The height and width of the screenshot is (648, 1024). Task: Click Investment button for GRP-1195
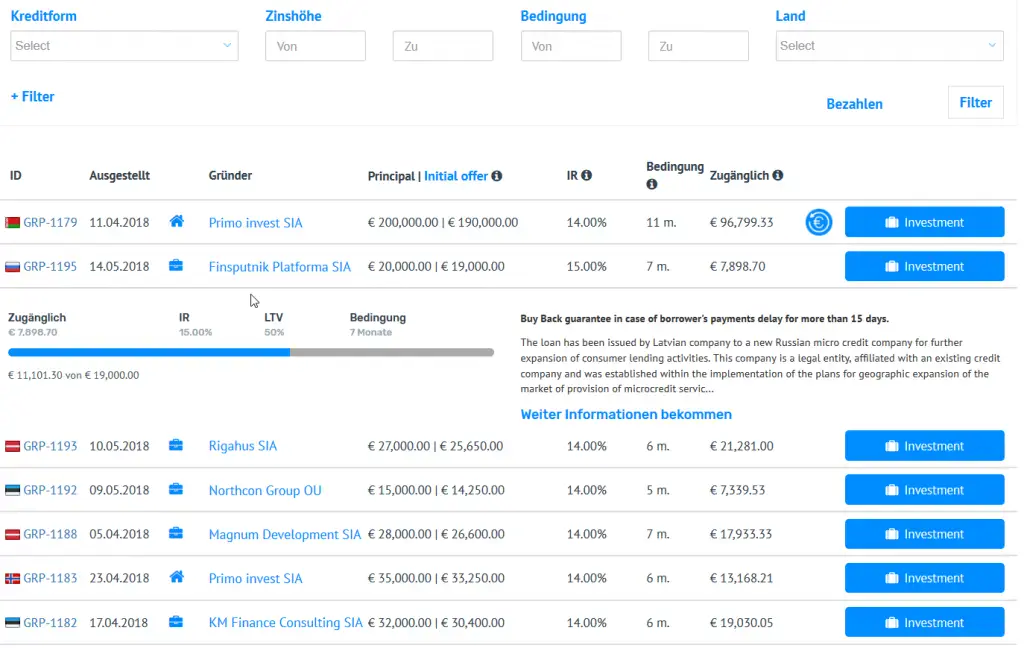(925, 267)
